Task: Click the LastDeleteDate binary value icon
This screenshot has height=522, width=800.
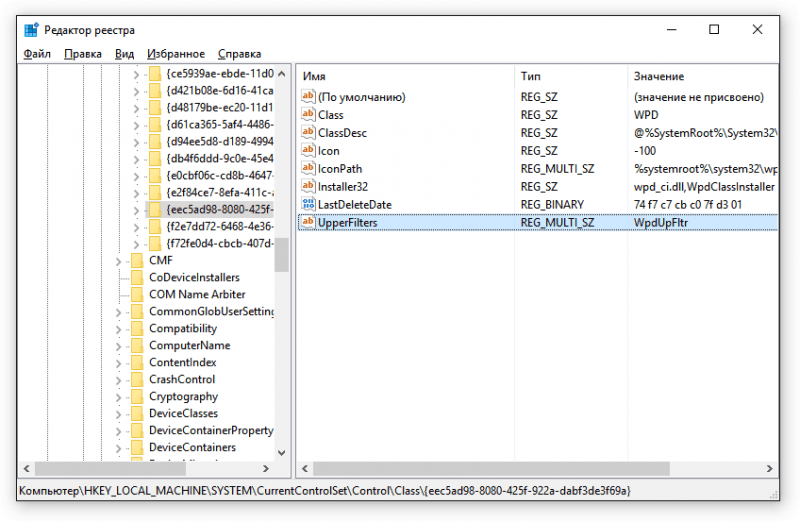Action: (x=308, y=204)
